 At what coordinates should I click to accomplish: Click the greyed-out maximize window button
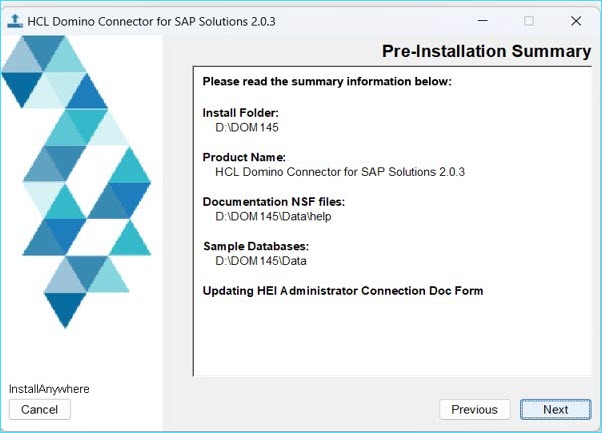(x=529, y=21)
